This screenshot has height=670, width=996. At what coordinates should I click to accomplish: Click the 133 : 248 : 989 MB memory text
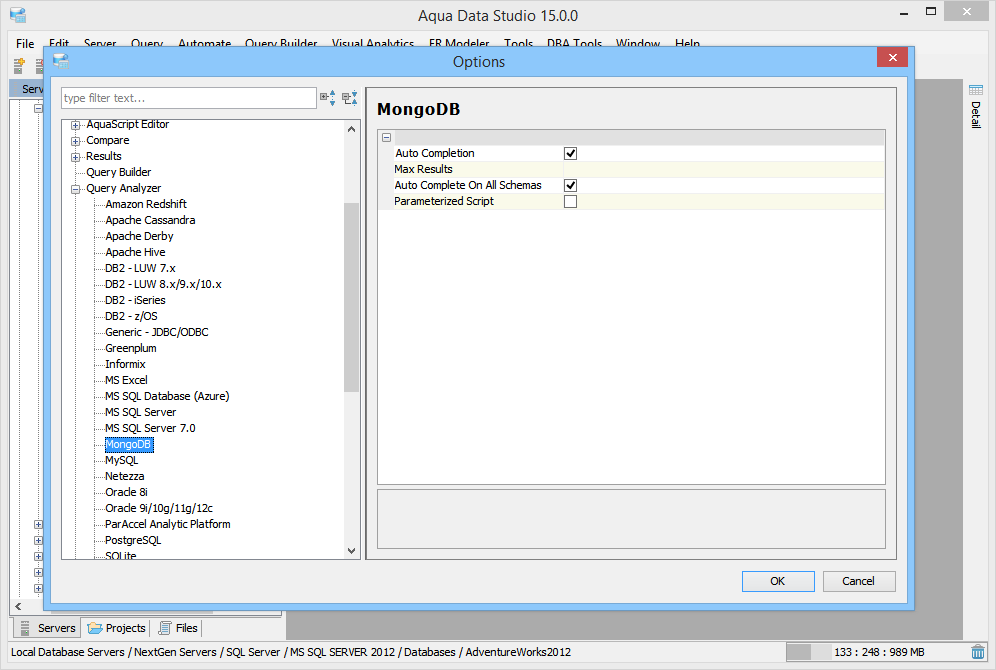[879, 652]
